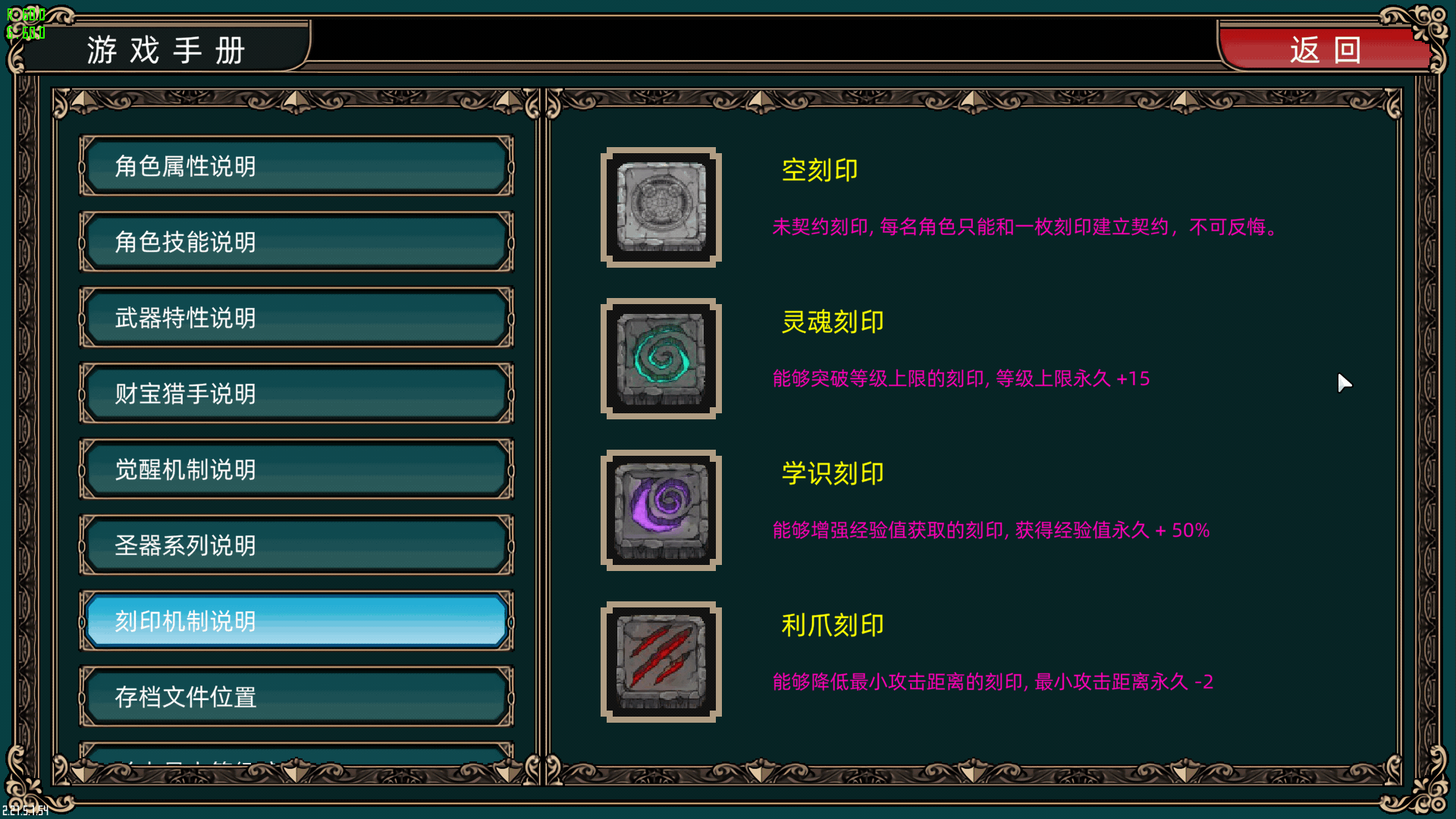The height and width of the screenshot is (819, 1456).
Task: Select the red claw 利爪刻印 icon
Action: 661,662
